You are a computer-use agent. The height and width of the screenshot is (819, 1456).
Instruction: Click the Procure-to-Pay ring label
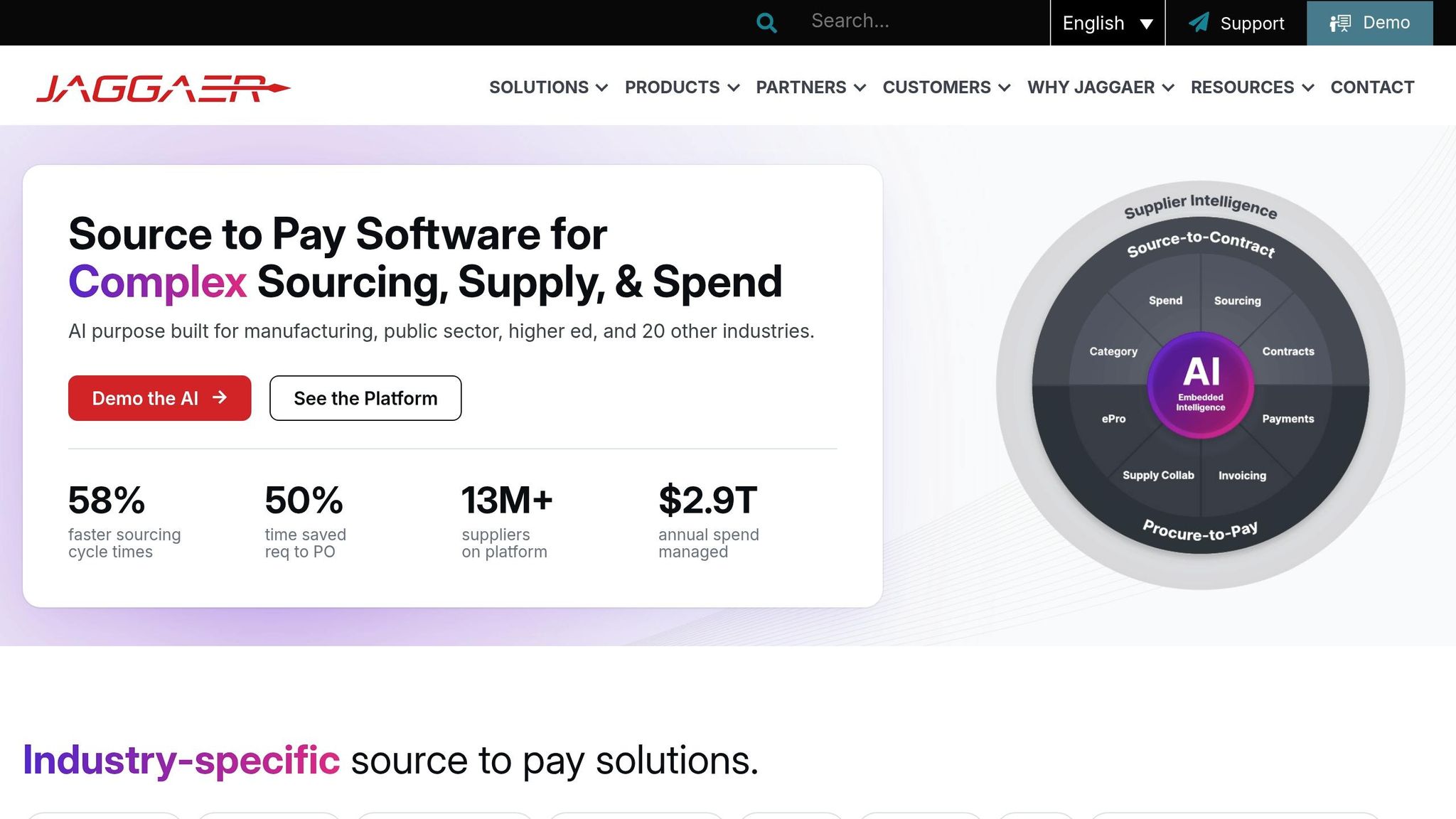[x=1200, y=531]
